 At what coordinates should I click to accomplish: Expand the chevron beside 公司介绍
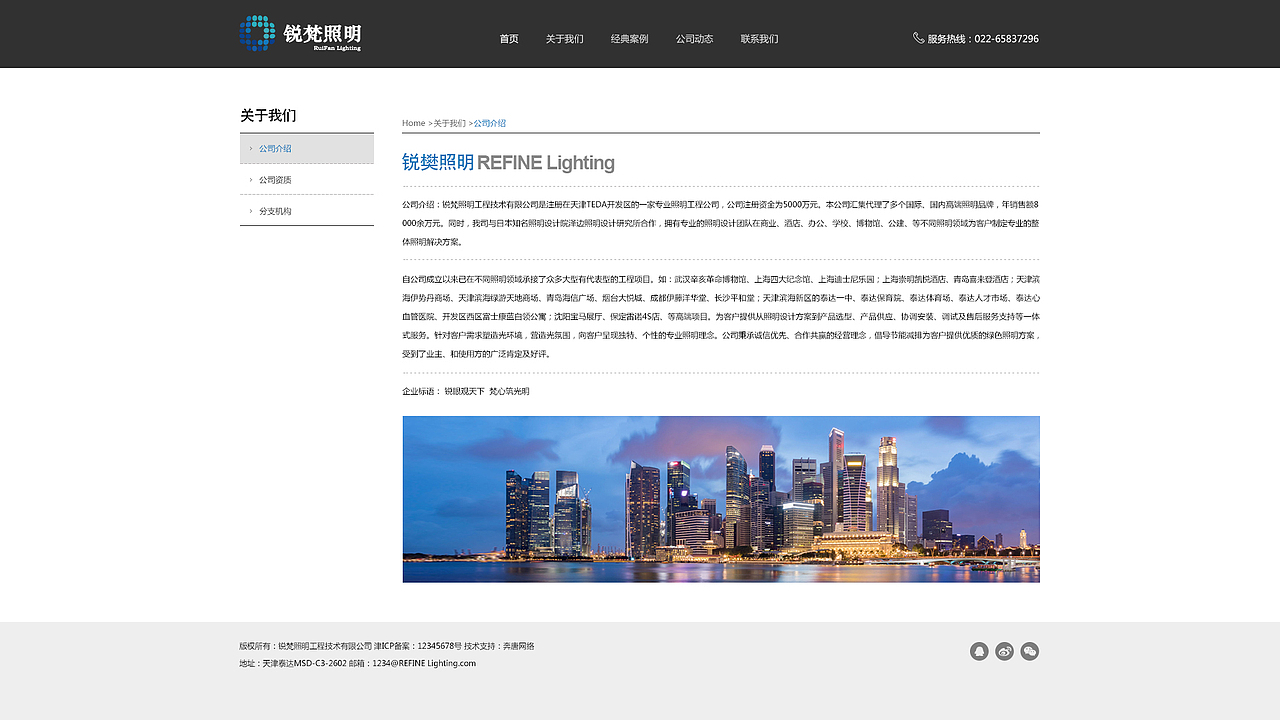pyautogui.click(x=250, y=147)
